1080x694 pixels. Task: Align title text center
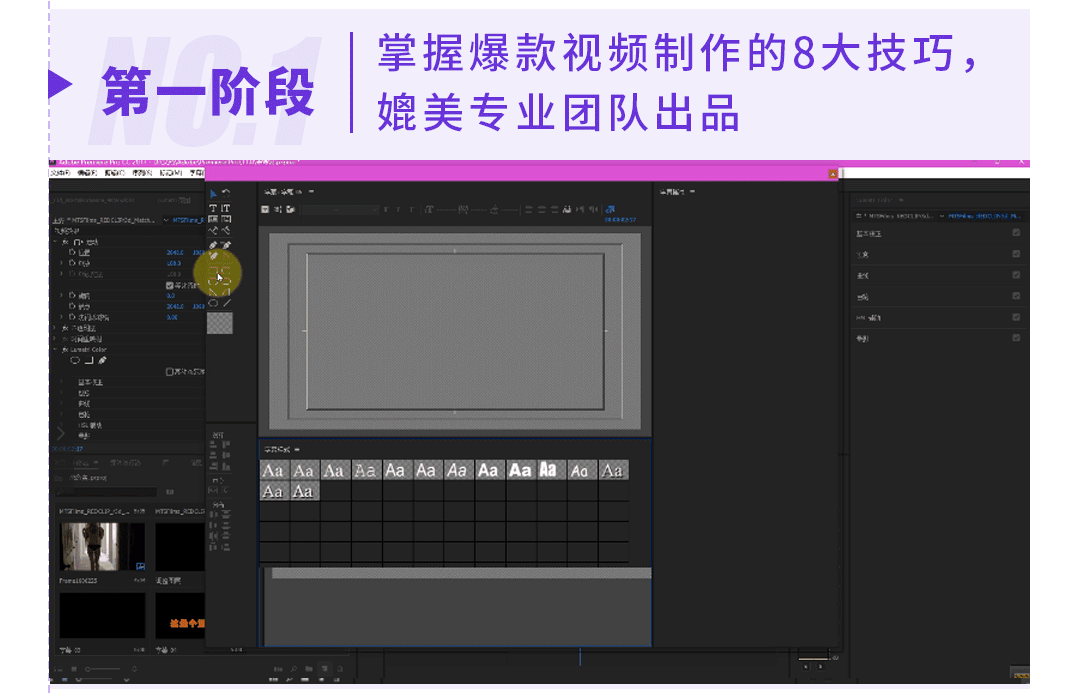[542, 209]
